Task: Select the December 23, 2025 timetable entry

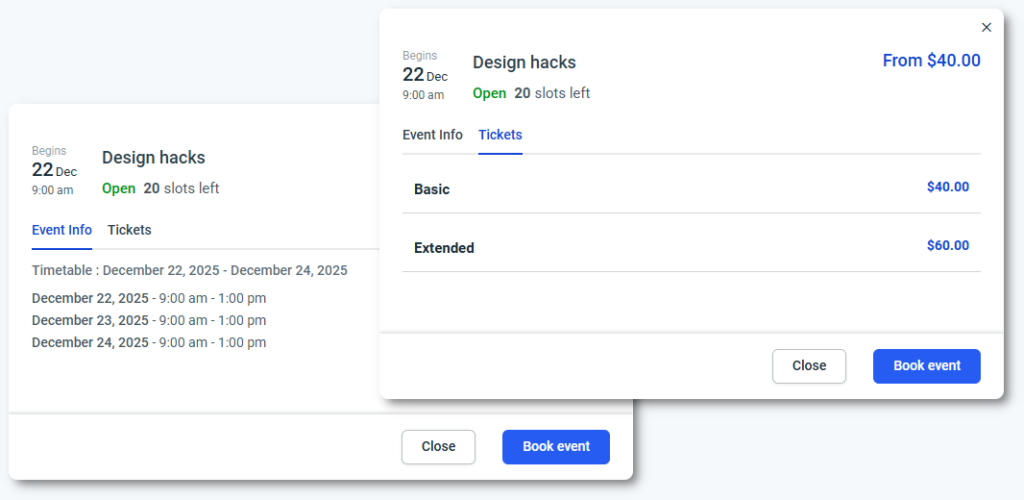Action: (148, 320)
